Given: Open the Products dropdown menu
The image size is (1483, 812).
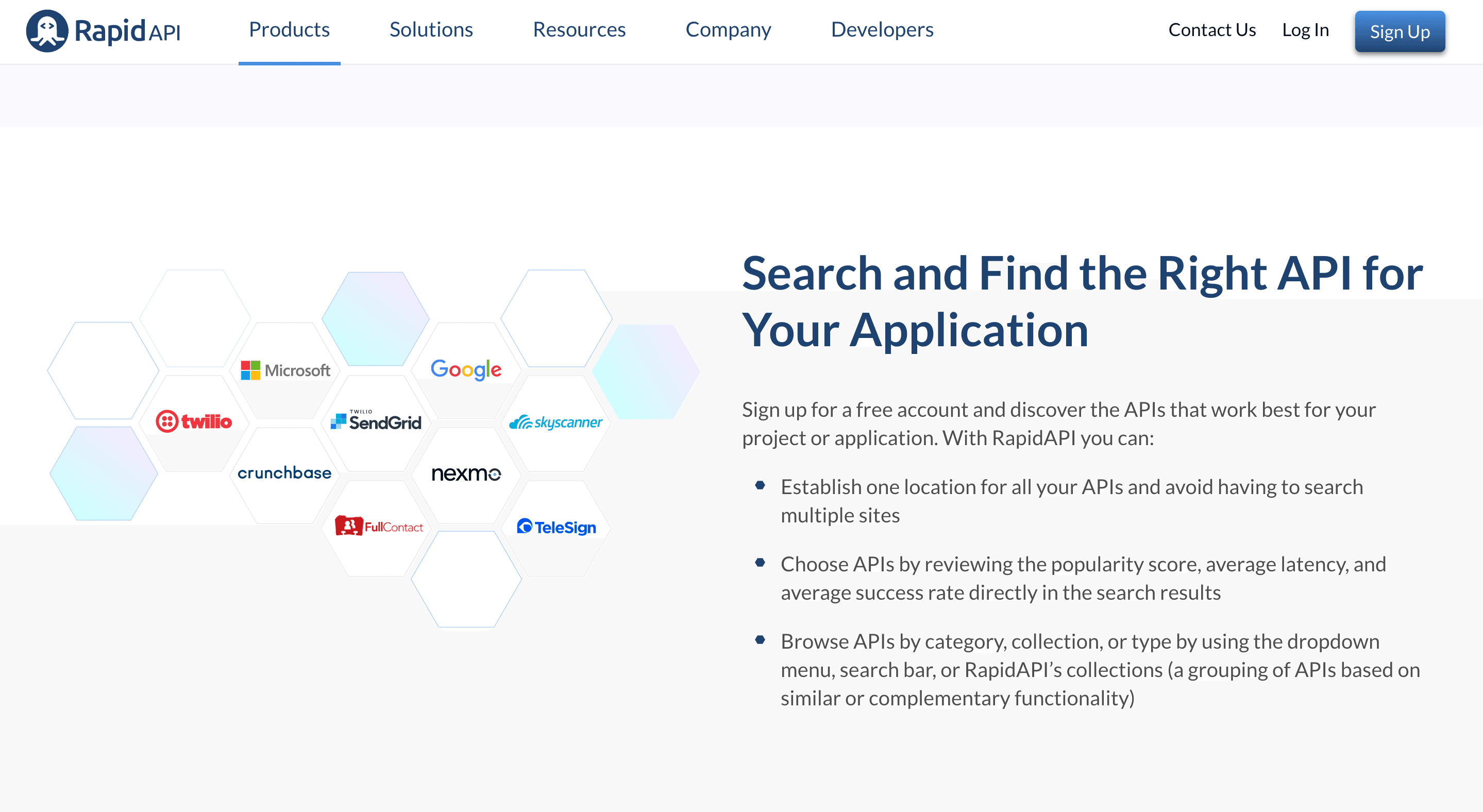Looking at the screenshot, I should pyautogui.click(x=289, y=29).
